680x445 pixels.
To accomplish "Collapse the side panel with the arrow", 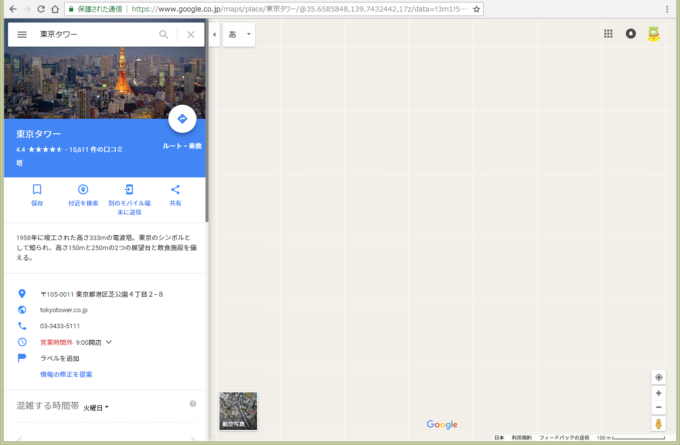I will pos(214,34).
